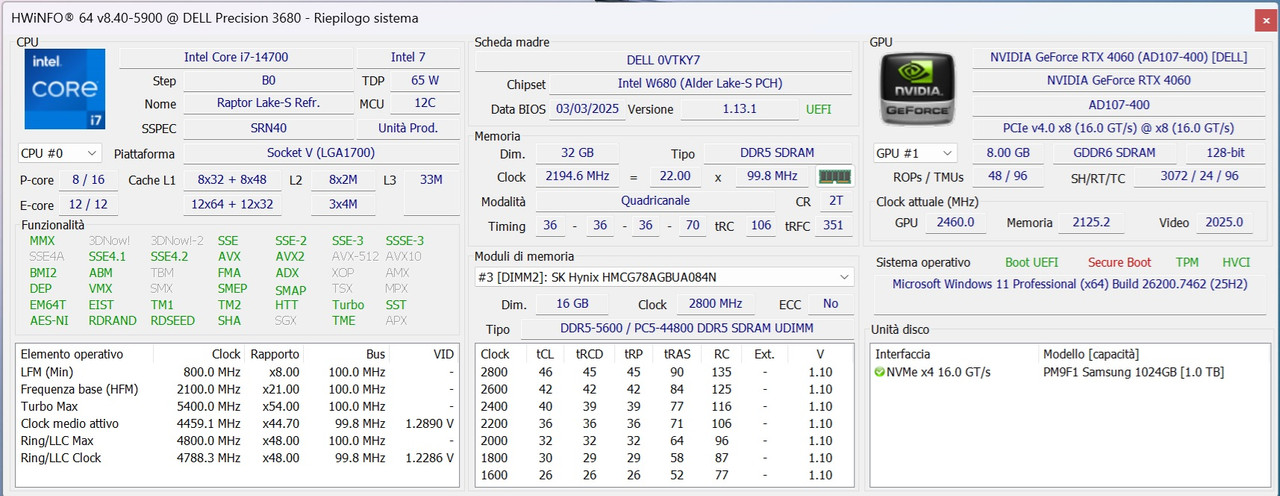Click the RDSEED feature flag
The height and width of the screenshot is (496, 1280).
tap(172, 320)
